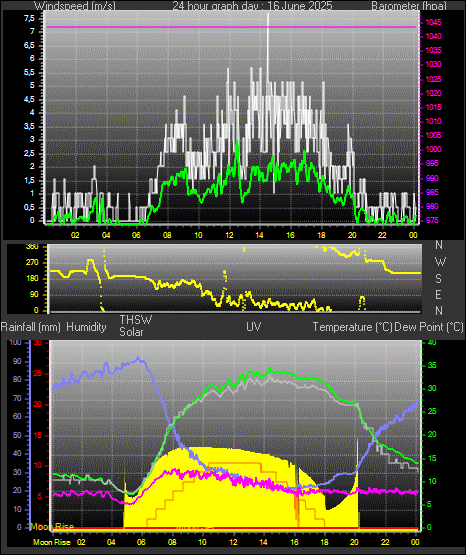Click the green 35 temperature axis value
The width and height of the screenshot is (466, 555).
pos(432,365)
